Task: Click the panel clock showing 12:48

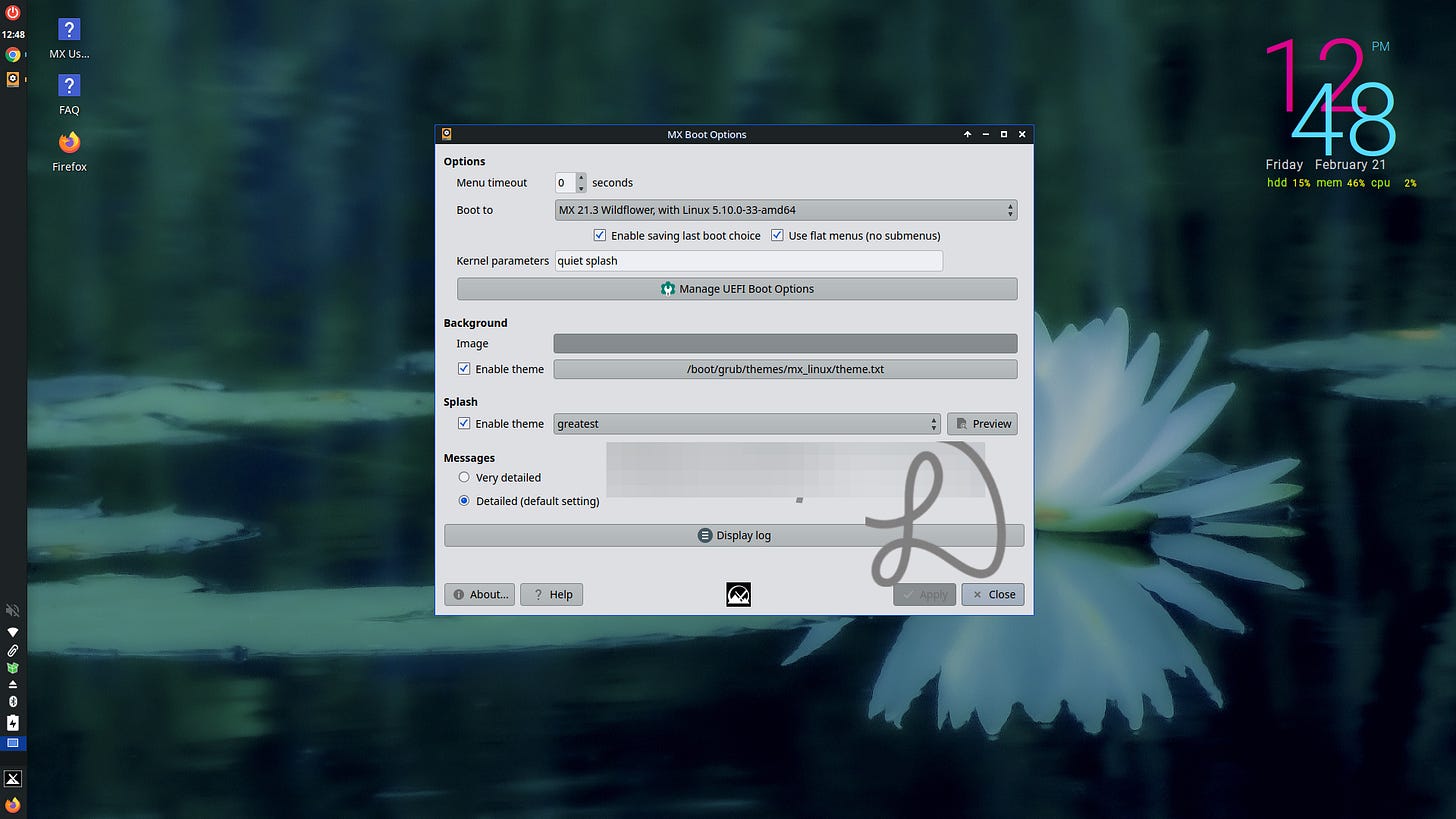Action: 13,34
